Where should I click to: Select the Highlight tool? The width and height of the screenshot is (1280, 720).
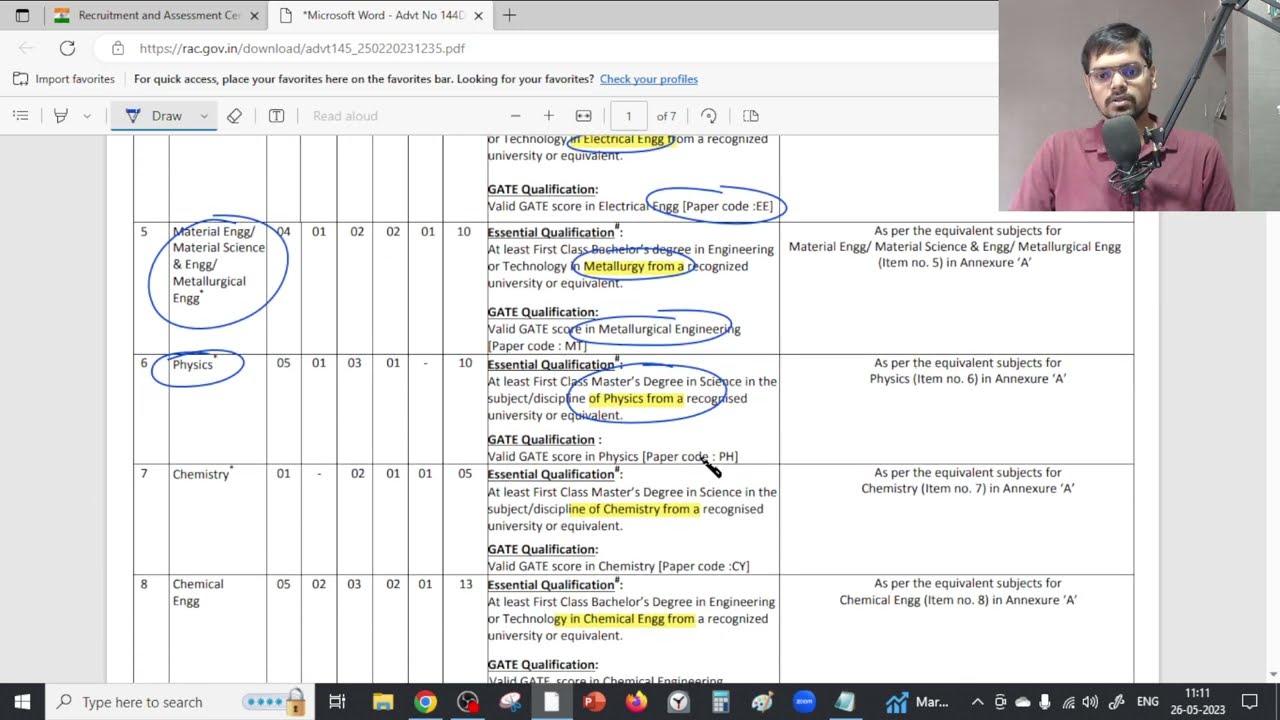click(61, 116)
